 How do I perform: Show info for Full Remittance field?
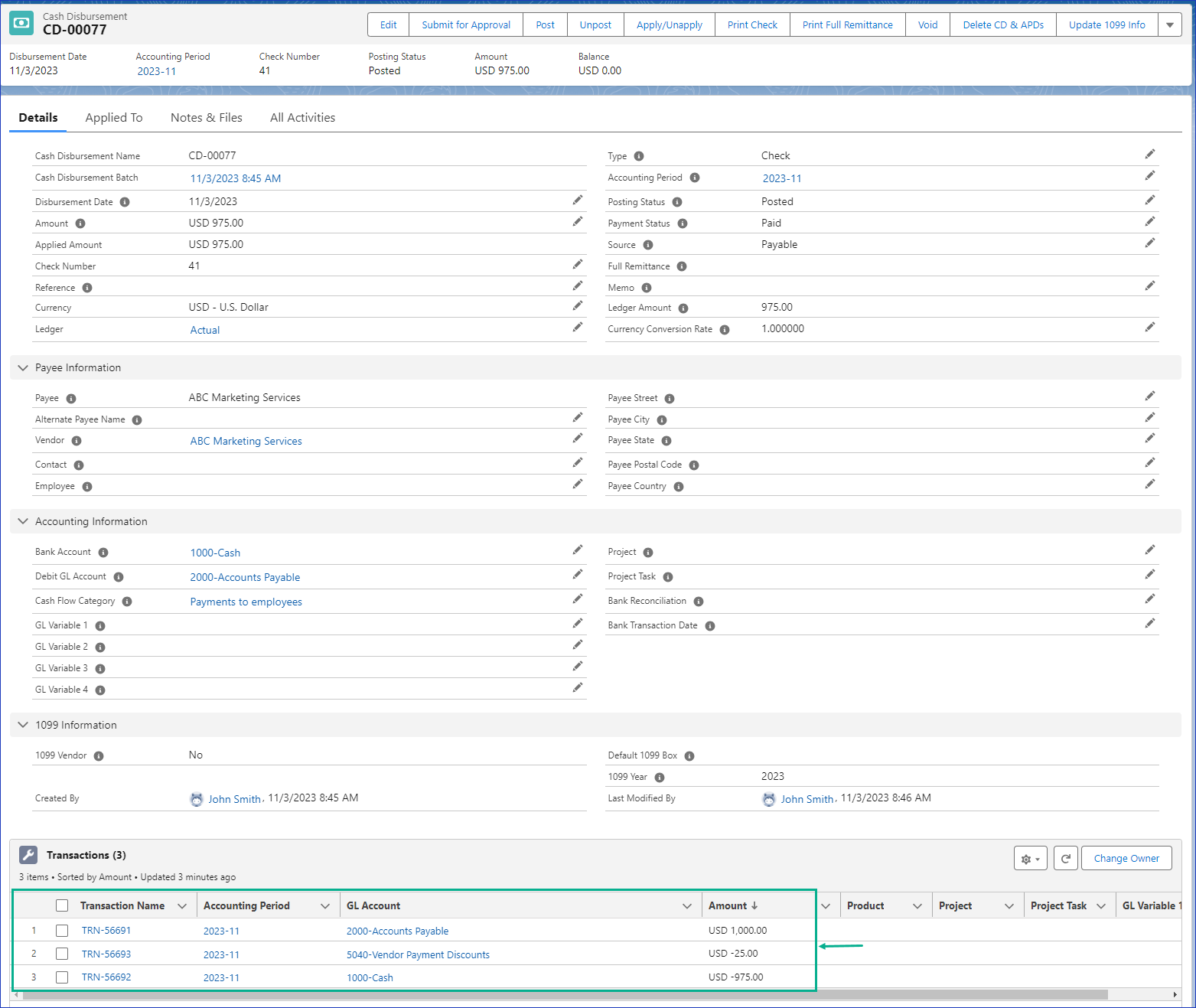coord(682,266)
